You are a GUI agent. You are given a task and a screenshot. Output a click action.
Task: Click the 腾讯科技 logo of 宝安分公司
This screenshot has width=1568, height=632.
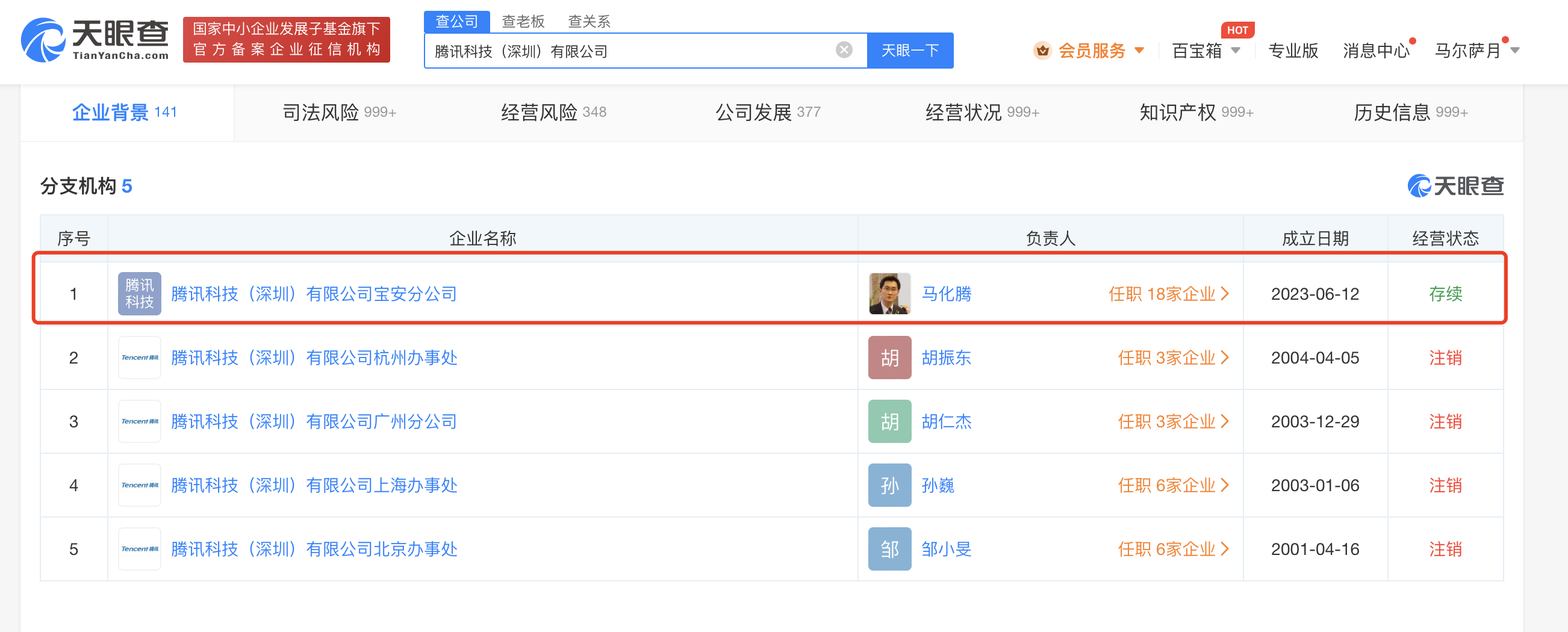coord(139,294)
